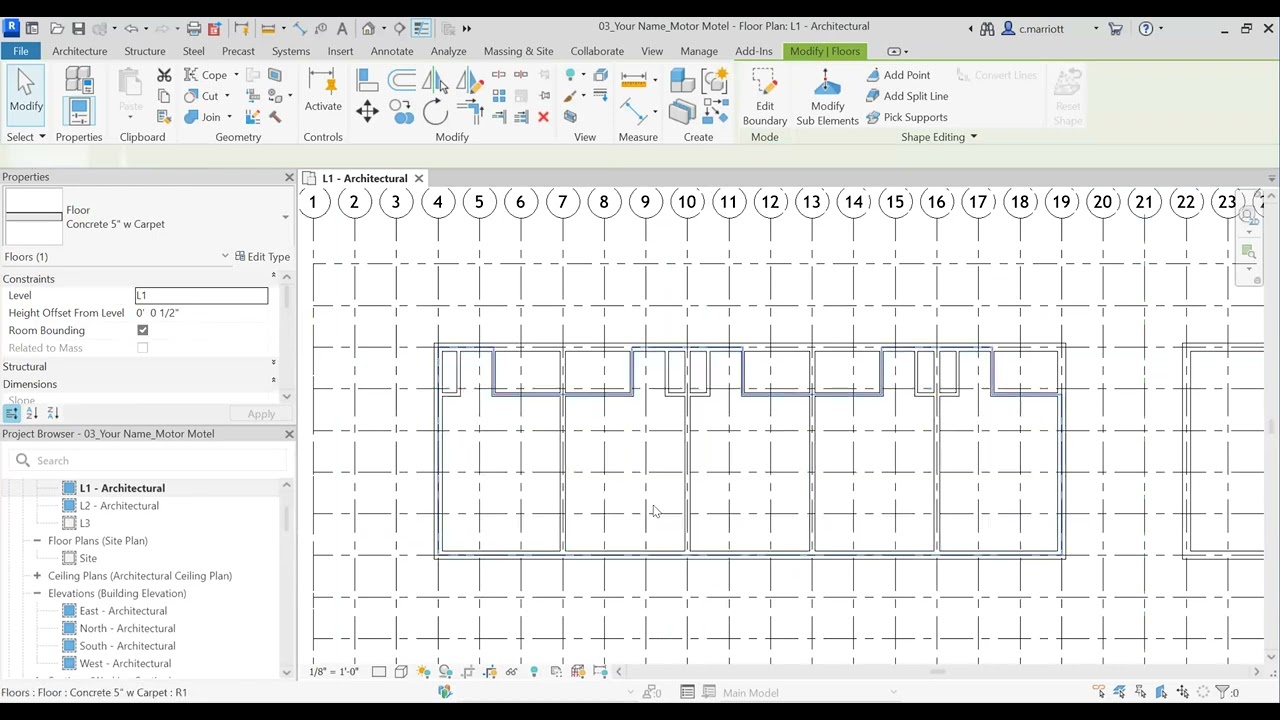The width and height of the screenshot is (1280, 720).
Task: Click the Text 'A' icon in quick access
Action: (x=342, y=28)
